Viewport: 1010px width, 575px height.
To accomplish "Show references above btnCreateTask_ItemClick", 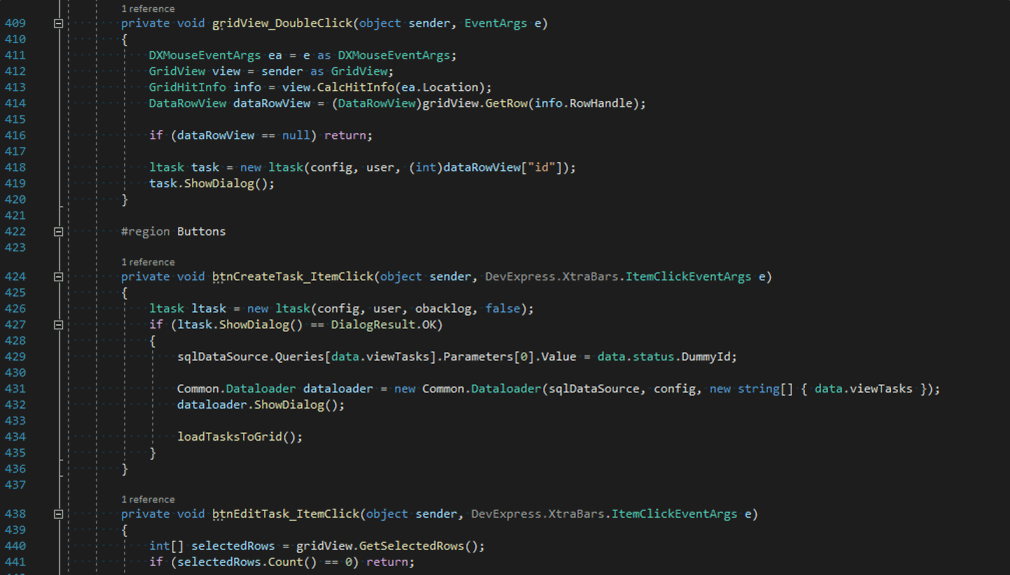I will pos(147,262).
